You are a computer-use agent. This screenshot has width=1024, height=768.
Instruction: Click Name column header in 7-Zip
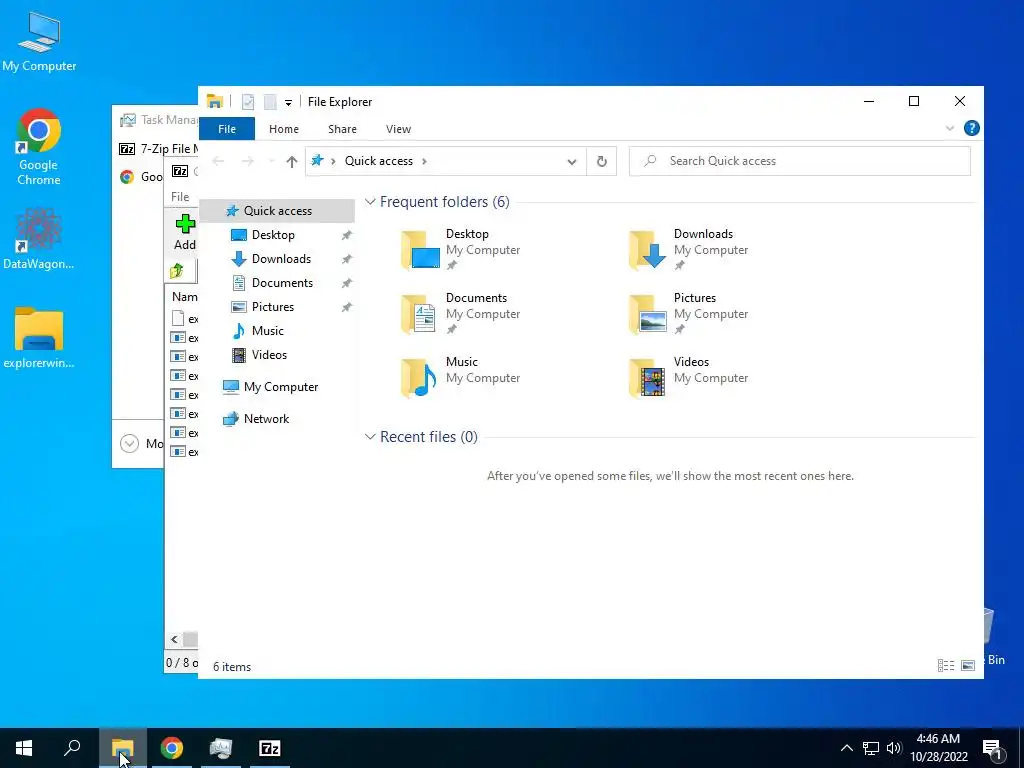[x=184, y=296]
